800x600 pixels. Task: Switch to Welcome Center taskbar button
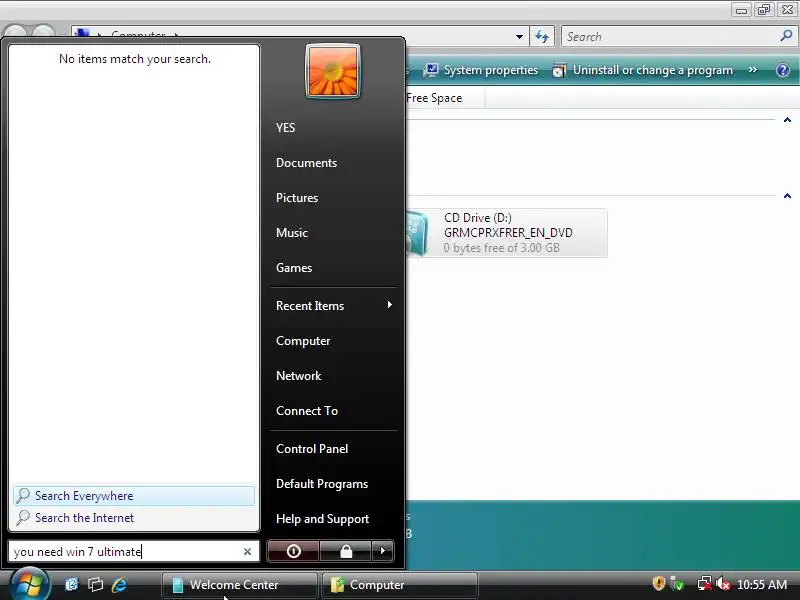[x=240, y=585]
